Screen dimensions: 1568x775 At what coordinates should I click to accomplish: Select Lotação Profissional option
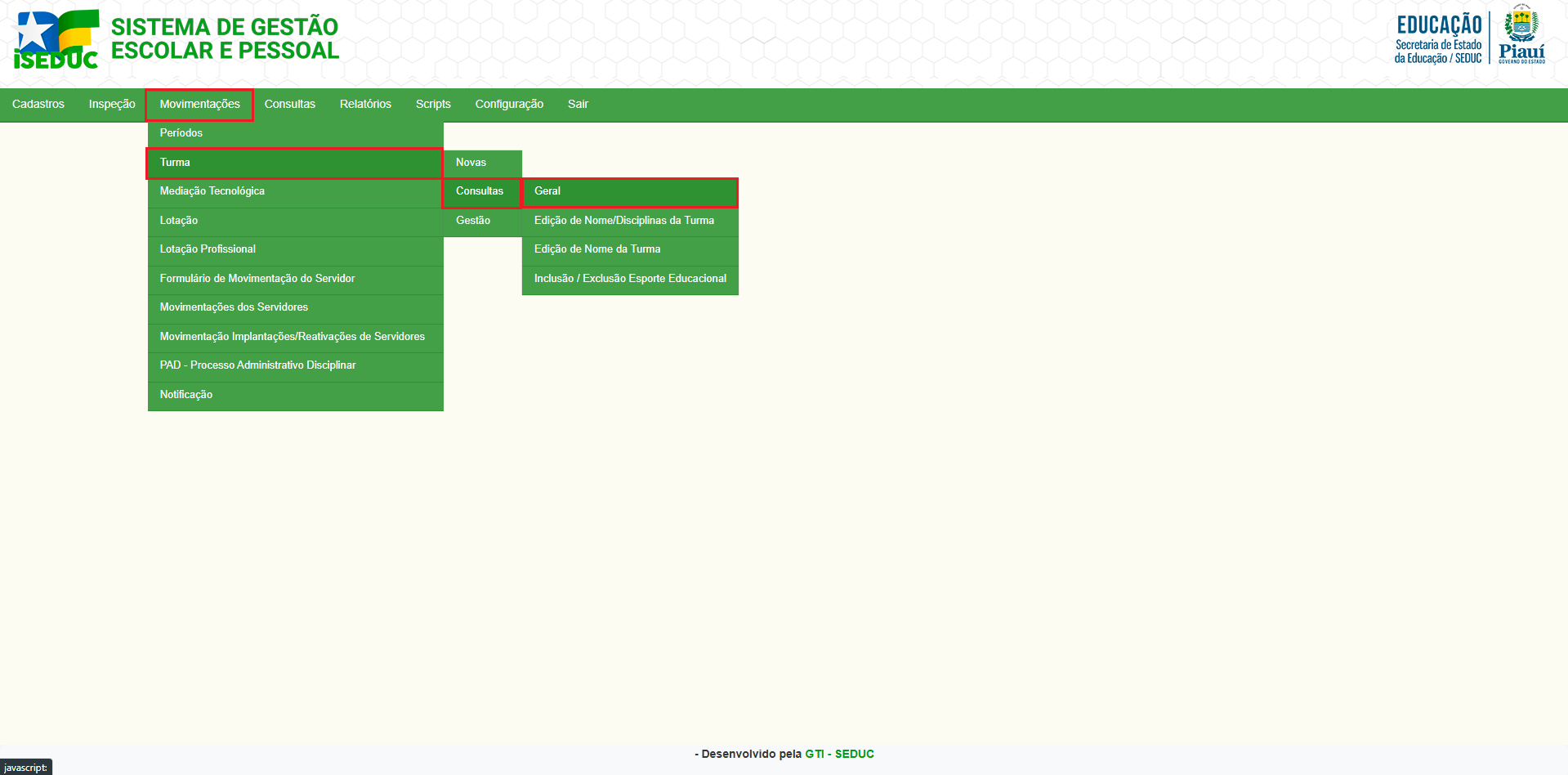[x=208, y=249]
